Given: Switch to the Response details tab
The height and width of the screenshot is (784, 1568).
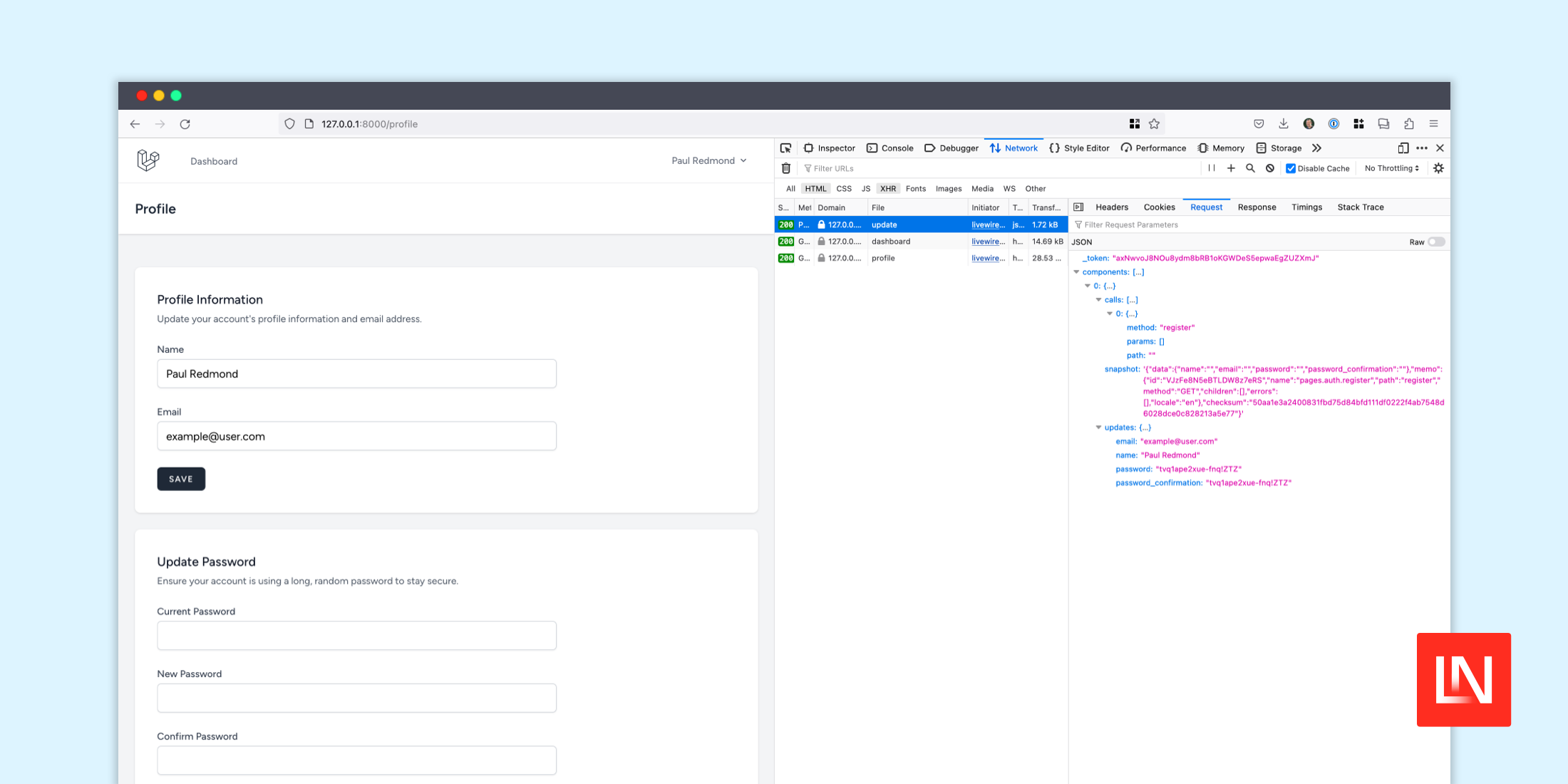Looking at the screenshot, I should pos(1257,207).
